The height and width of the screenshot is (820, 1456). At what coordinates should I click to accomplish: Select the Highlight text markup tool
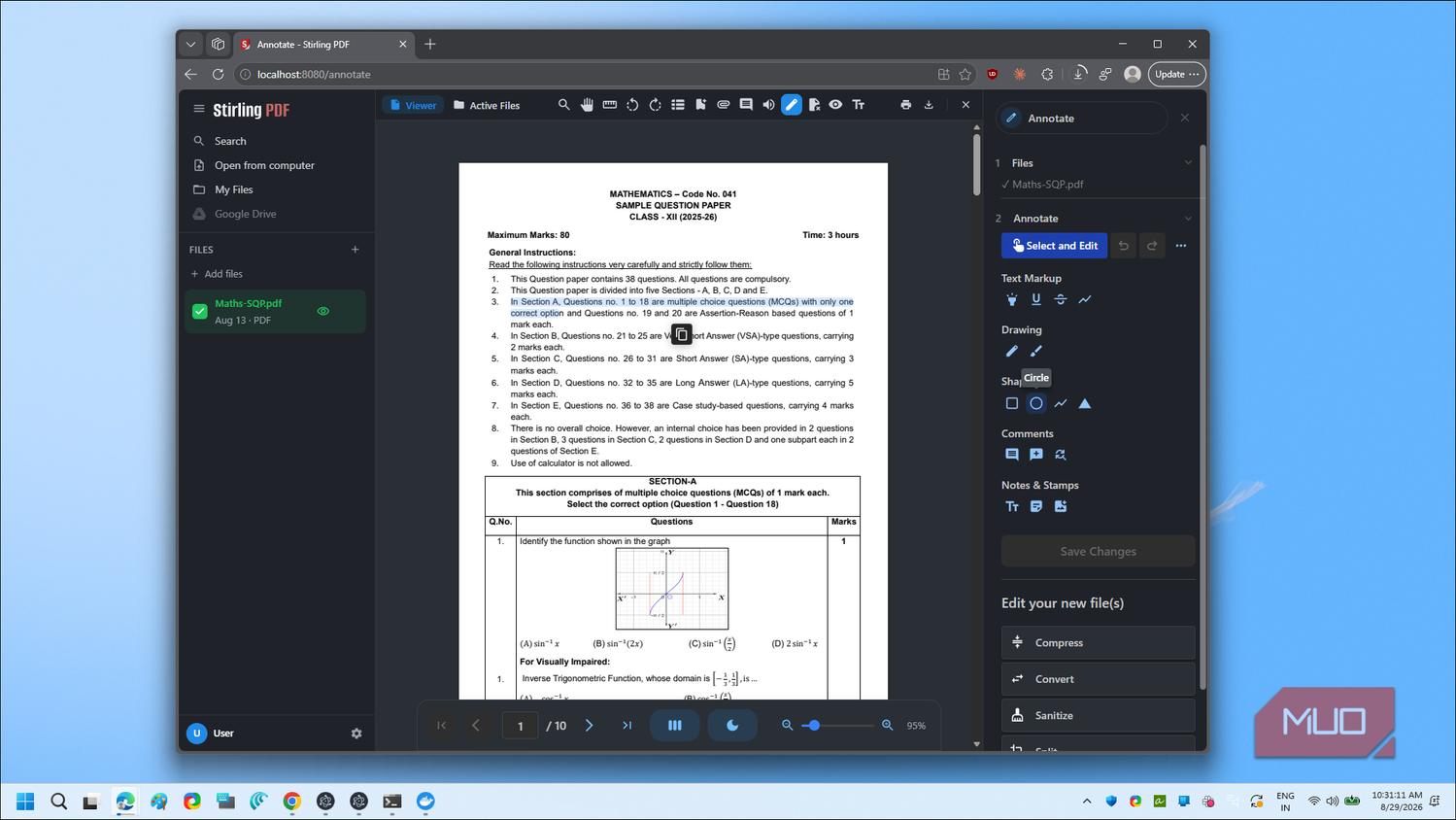pos(1012,299)
